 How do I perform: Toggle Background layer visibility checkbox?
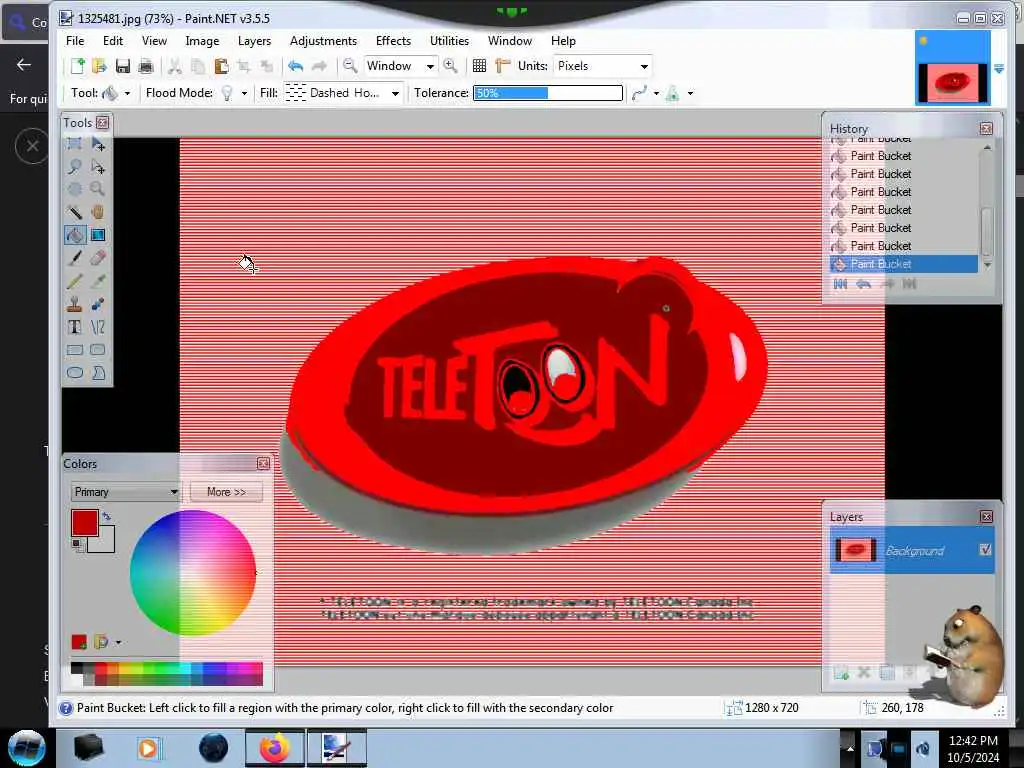(985, 550)
